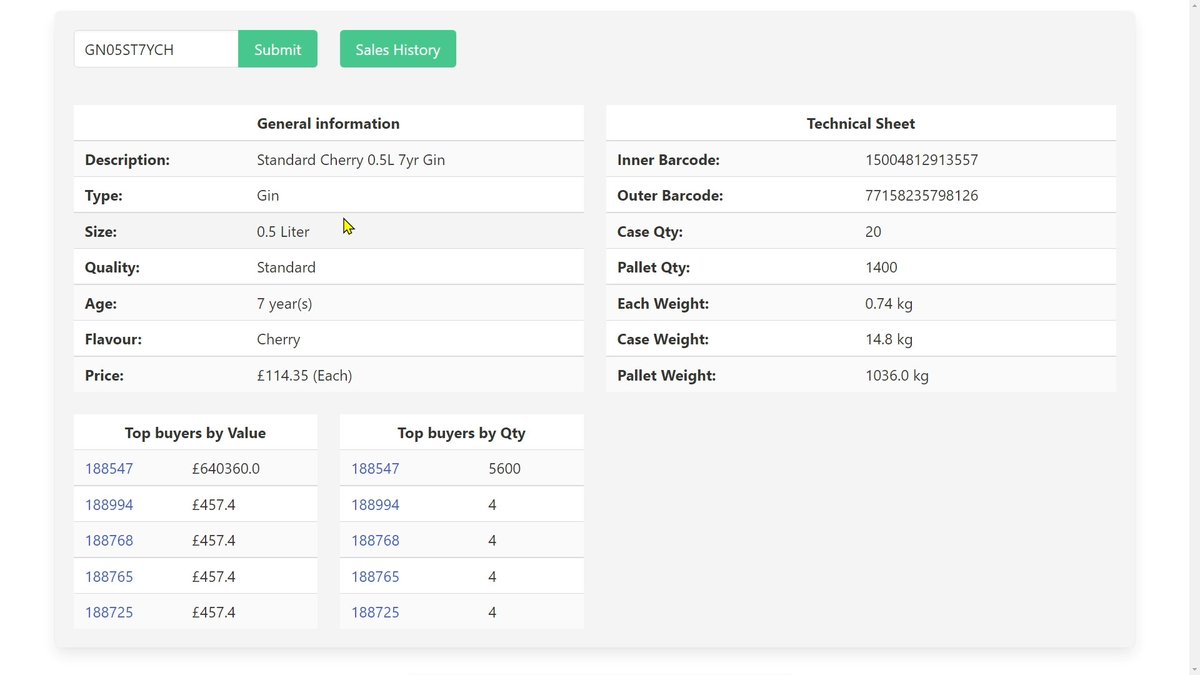The width and height of the screenshot is (1200, 675).
Task: Click the age value '7 year(s)'
Action: point(285,303)
